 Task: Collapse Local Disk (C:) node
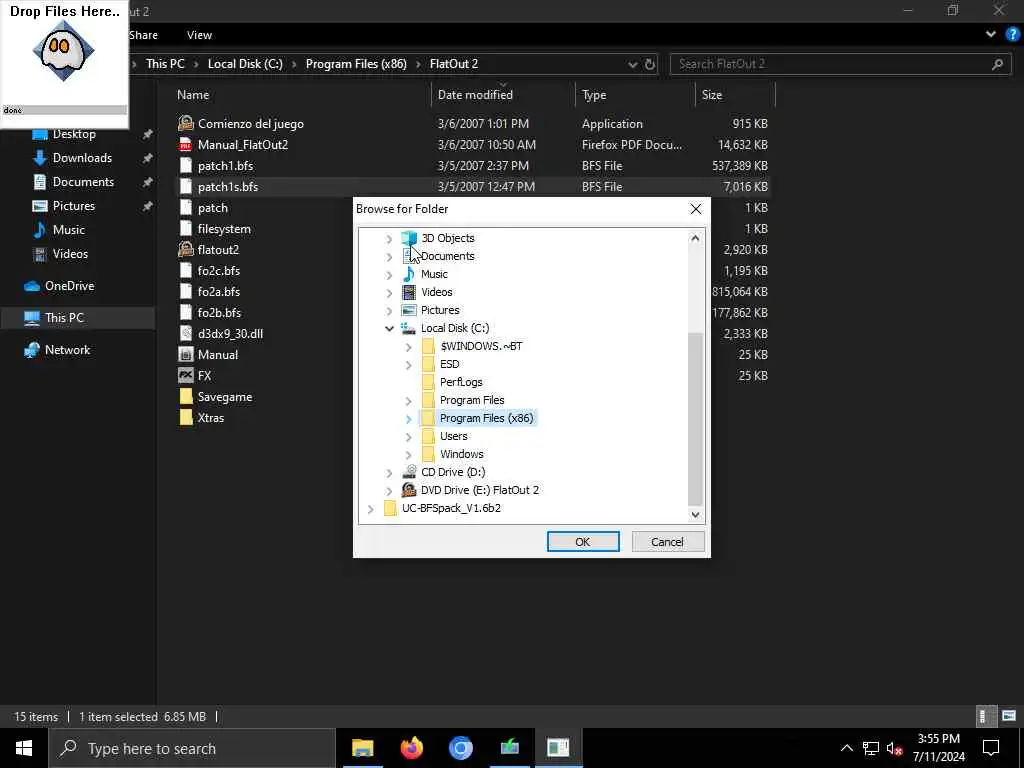pos(389,328)
